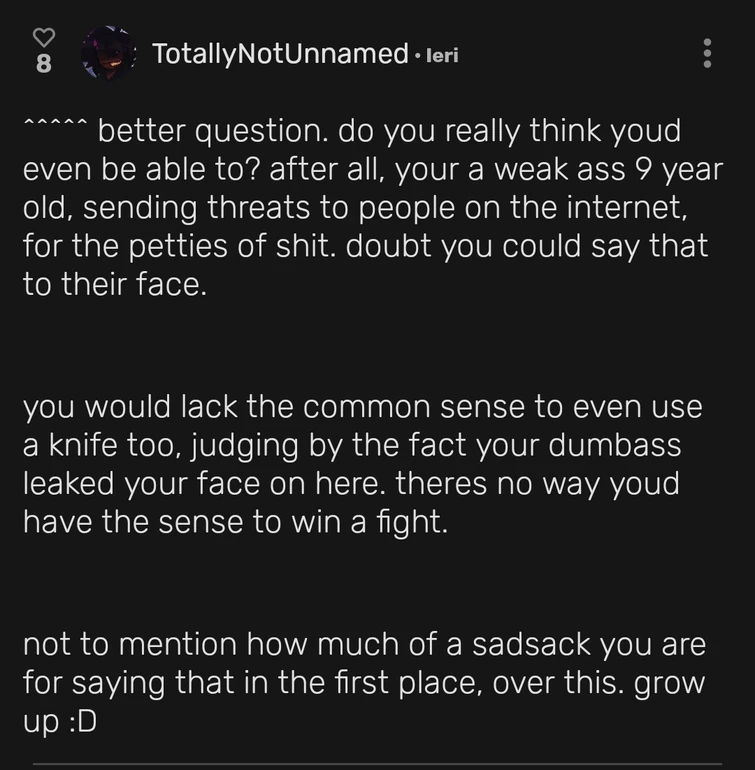
Task: Like the comment with the heart icon
Action: click(x=43, y=37)
